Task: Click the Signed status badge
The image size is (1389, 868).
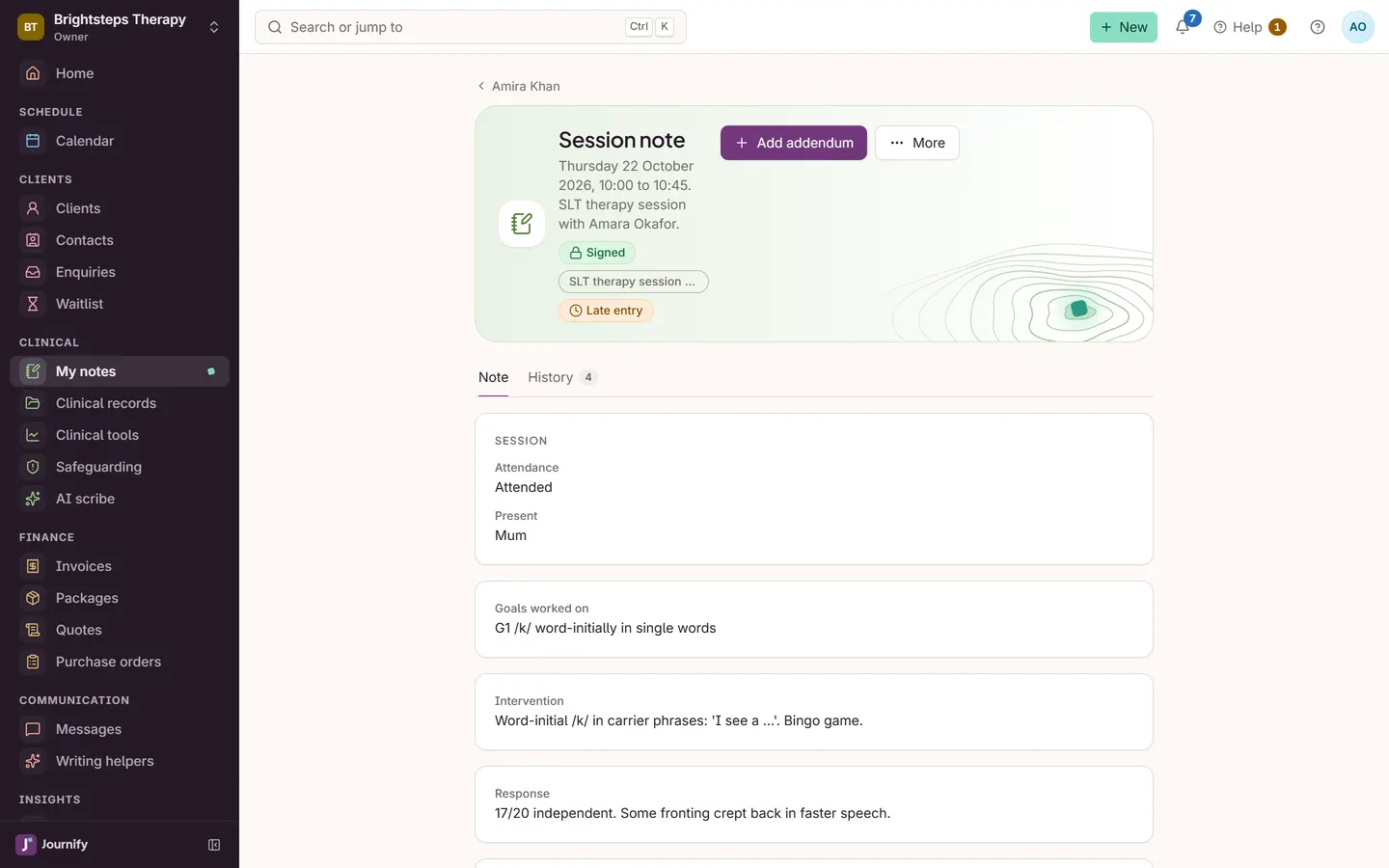Action: [x=597, y=253]
